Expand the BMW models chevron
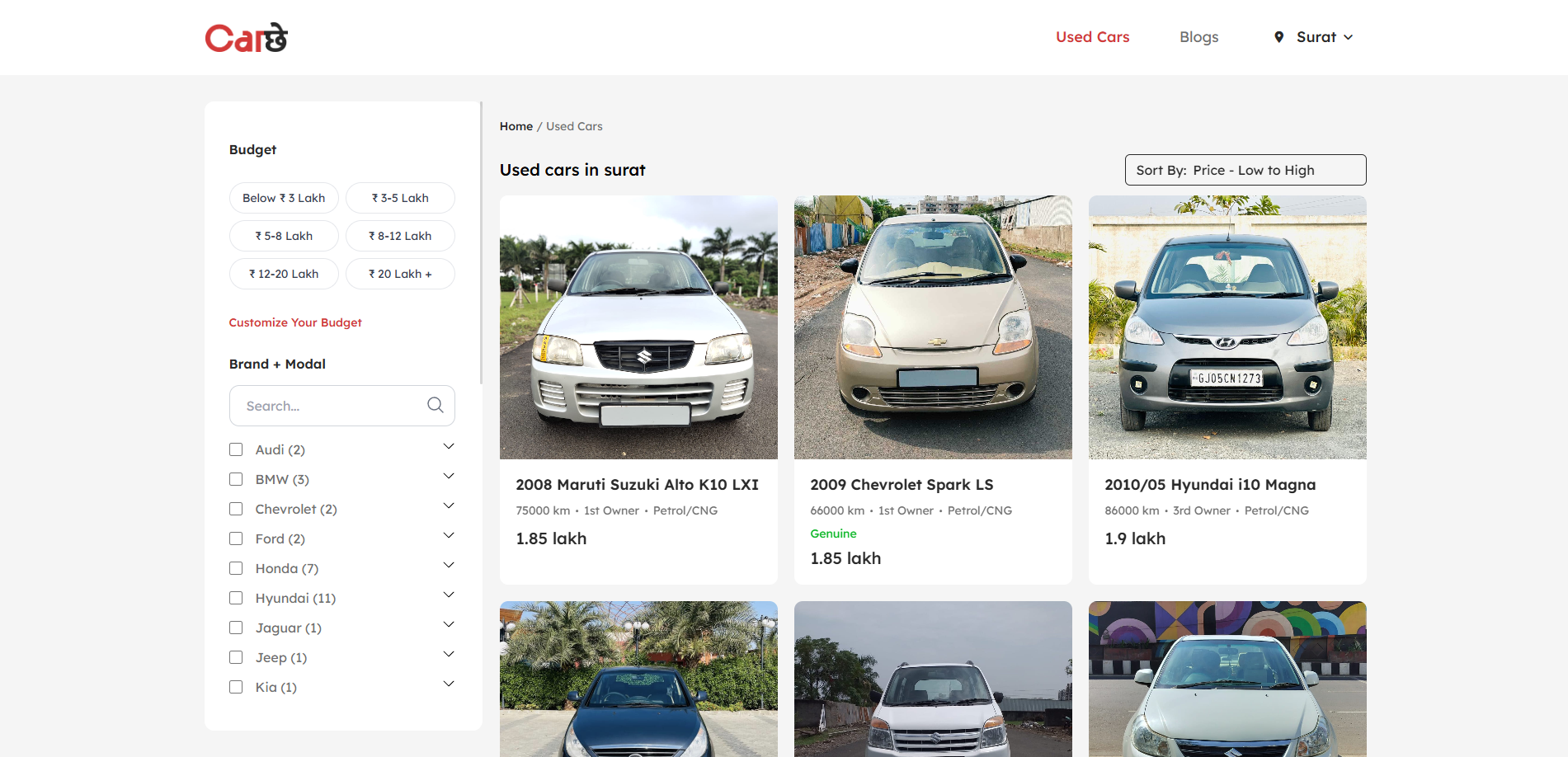The width and height of the screenshot is (1568, 757). click(449, 476)
